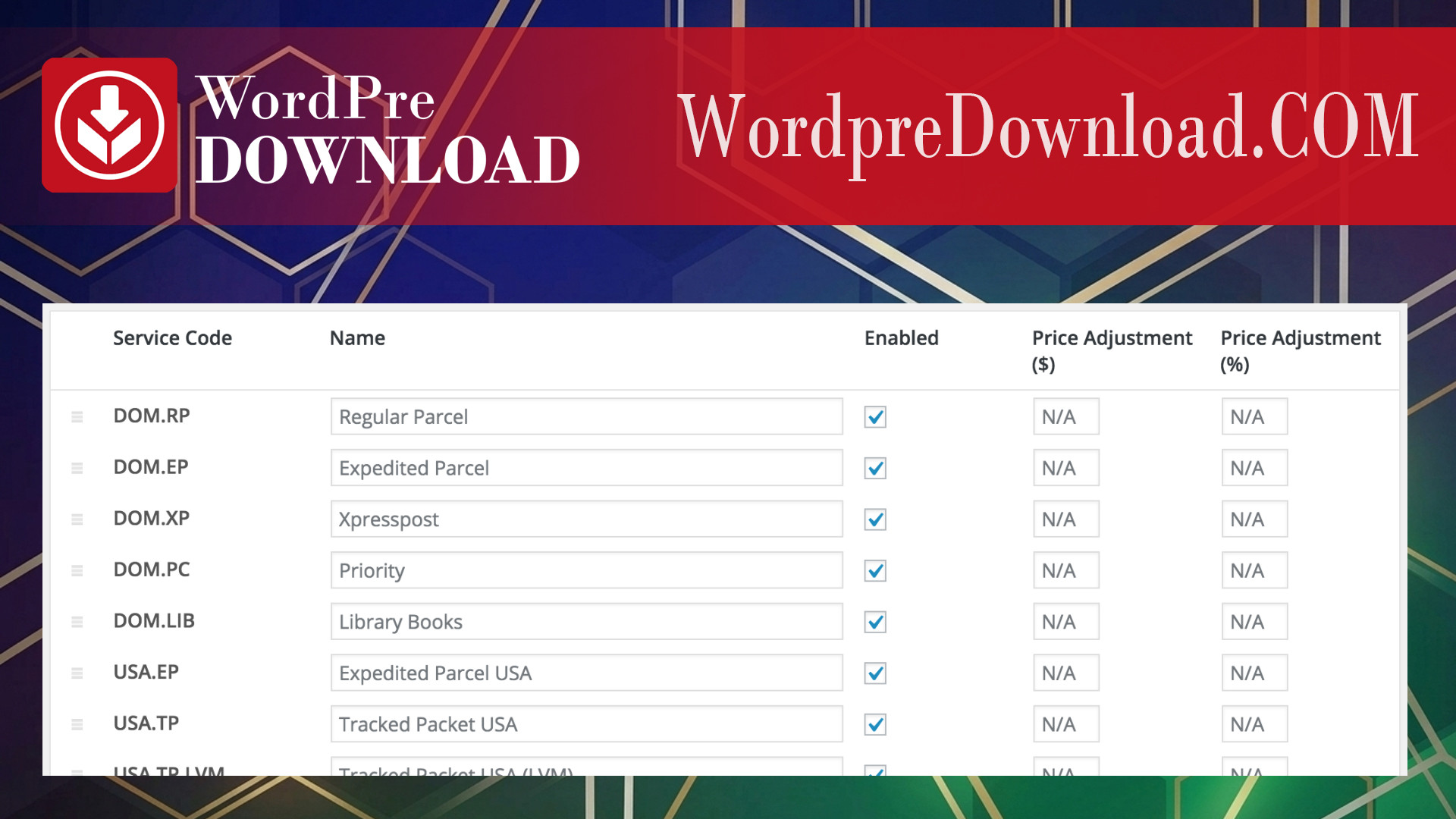Set percent price adjustment for USA.EP
The height and width of the screenshot is (819, 1456).
coord(1254,673)
